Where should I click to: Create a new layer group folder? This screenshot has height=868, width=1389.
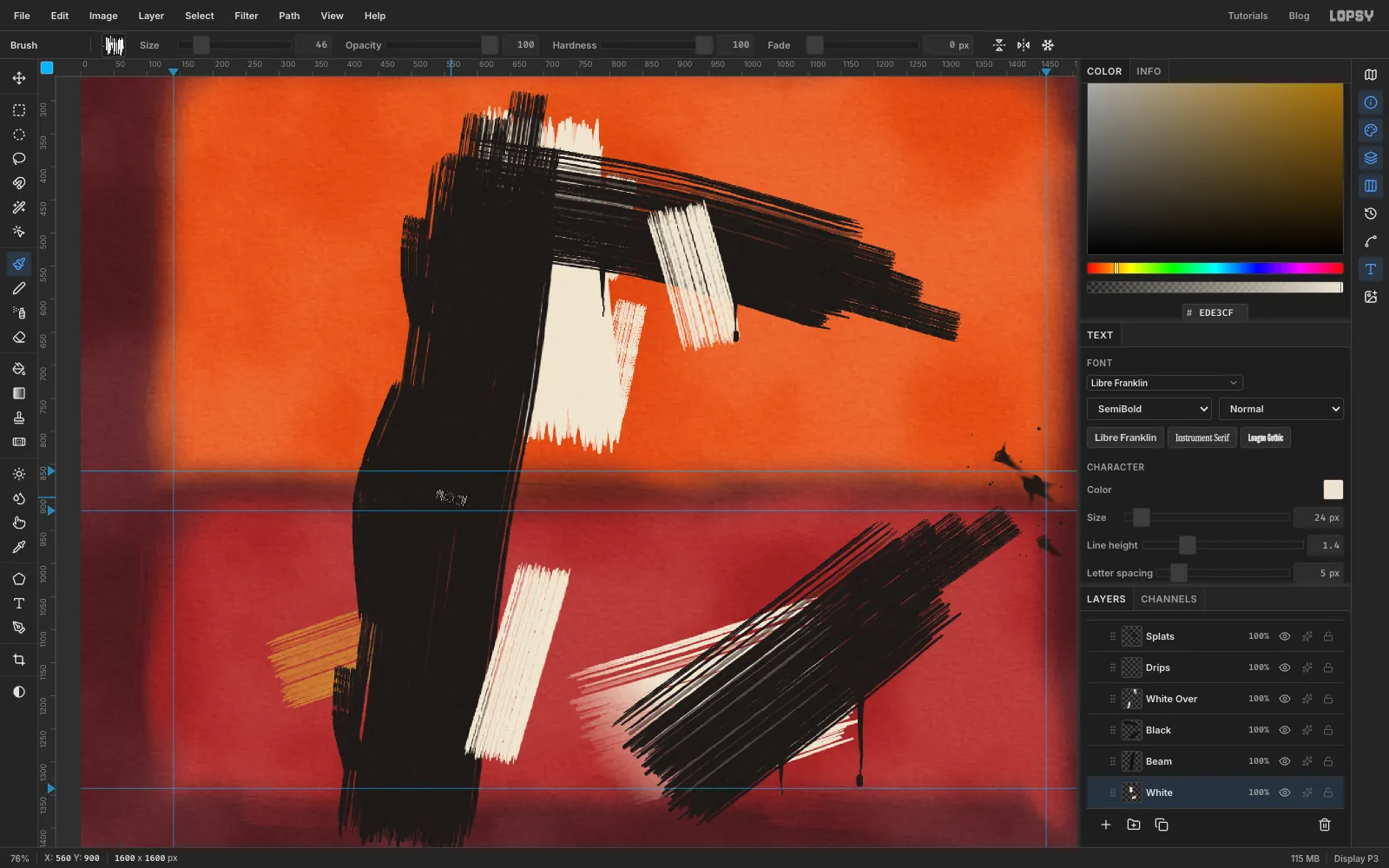1134,825
